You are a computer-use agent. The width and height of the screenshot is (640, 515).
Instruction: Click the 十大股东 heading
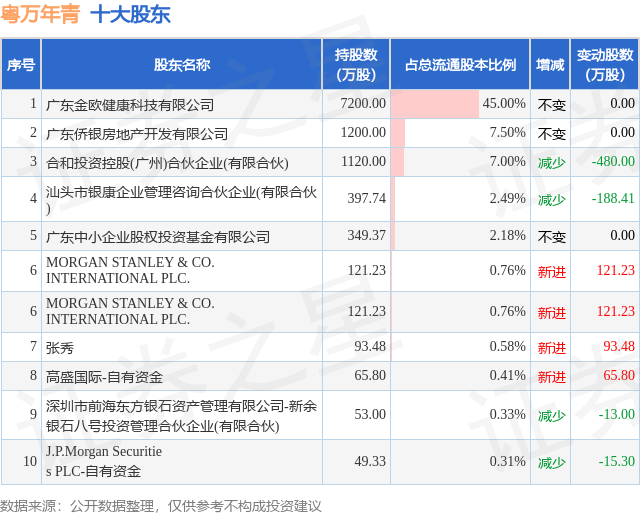click(x=130, y=15)
